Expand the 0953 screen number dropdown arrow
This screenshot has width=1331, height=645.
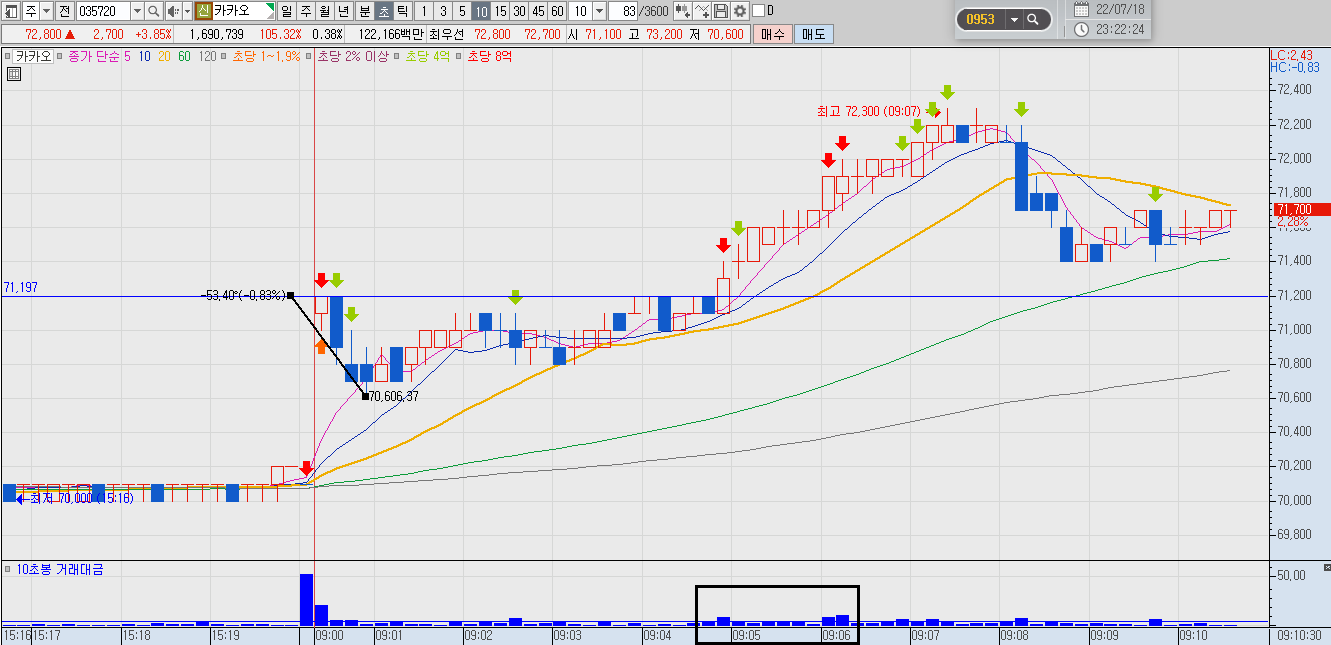coord(1014,19)
